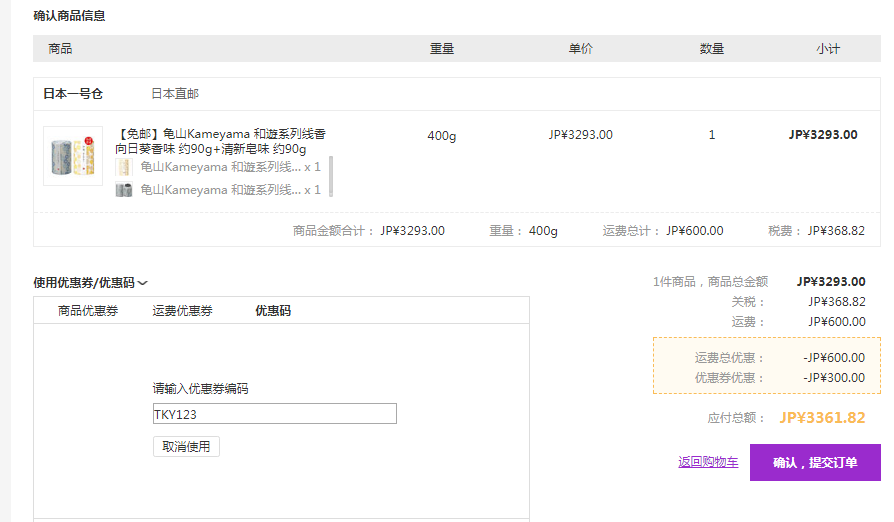Switch to the 商品优惠券 tab

tap(88, 311)
